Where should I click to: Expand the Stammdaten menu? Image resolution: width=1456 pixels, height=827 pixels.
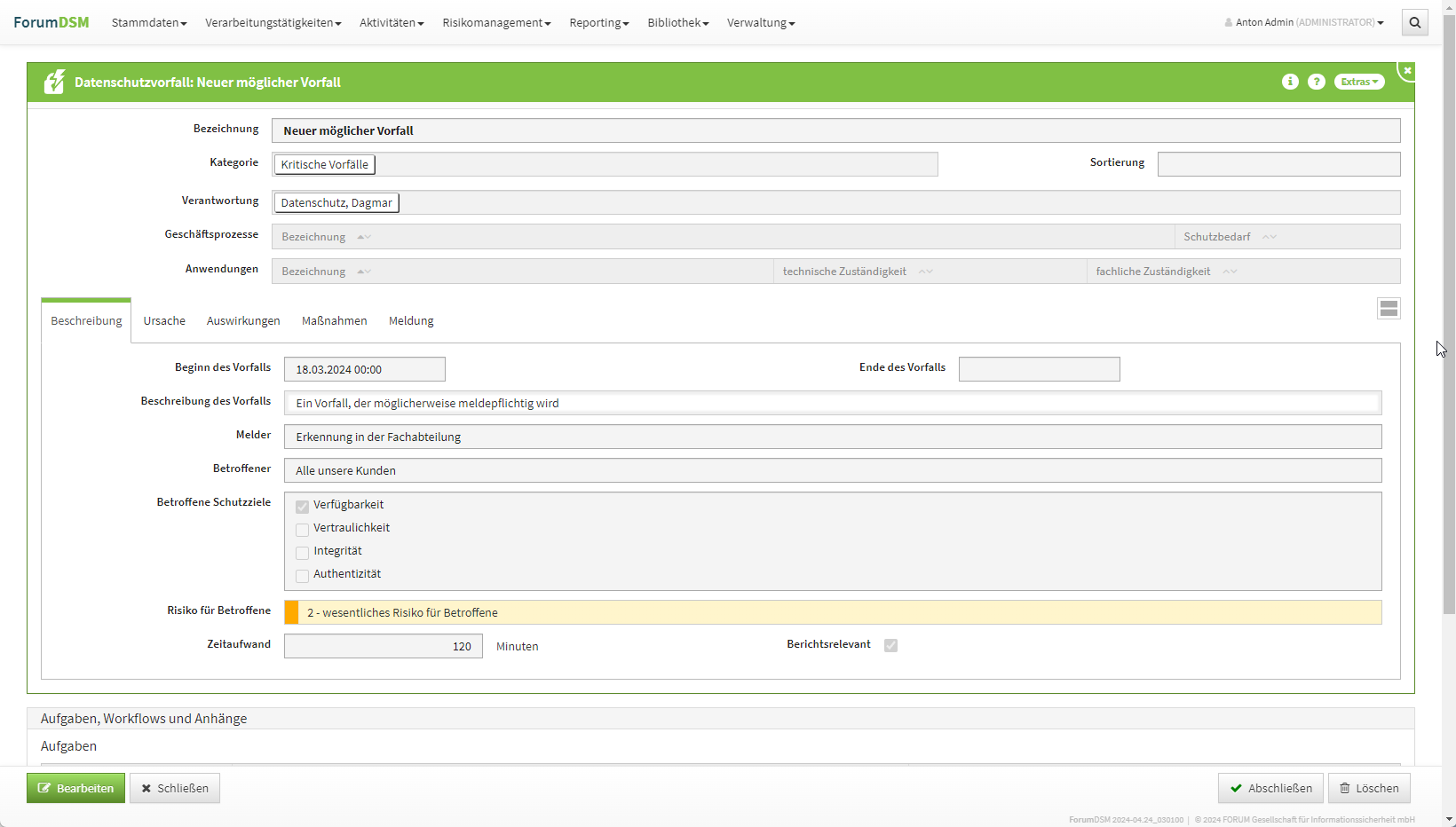coord(149,23)
